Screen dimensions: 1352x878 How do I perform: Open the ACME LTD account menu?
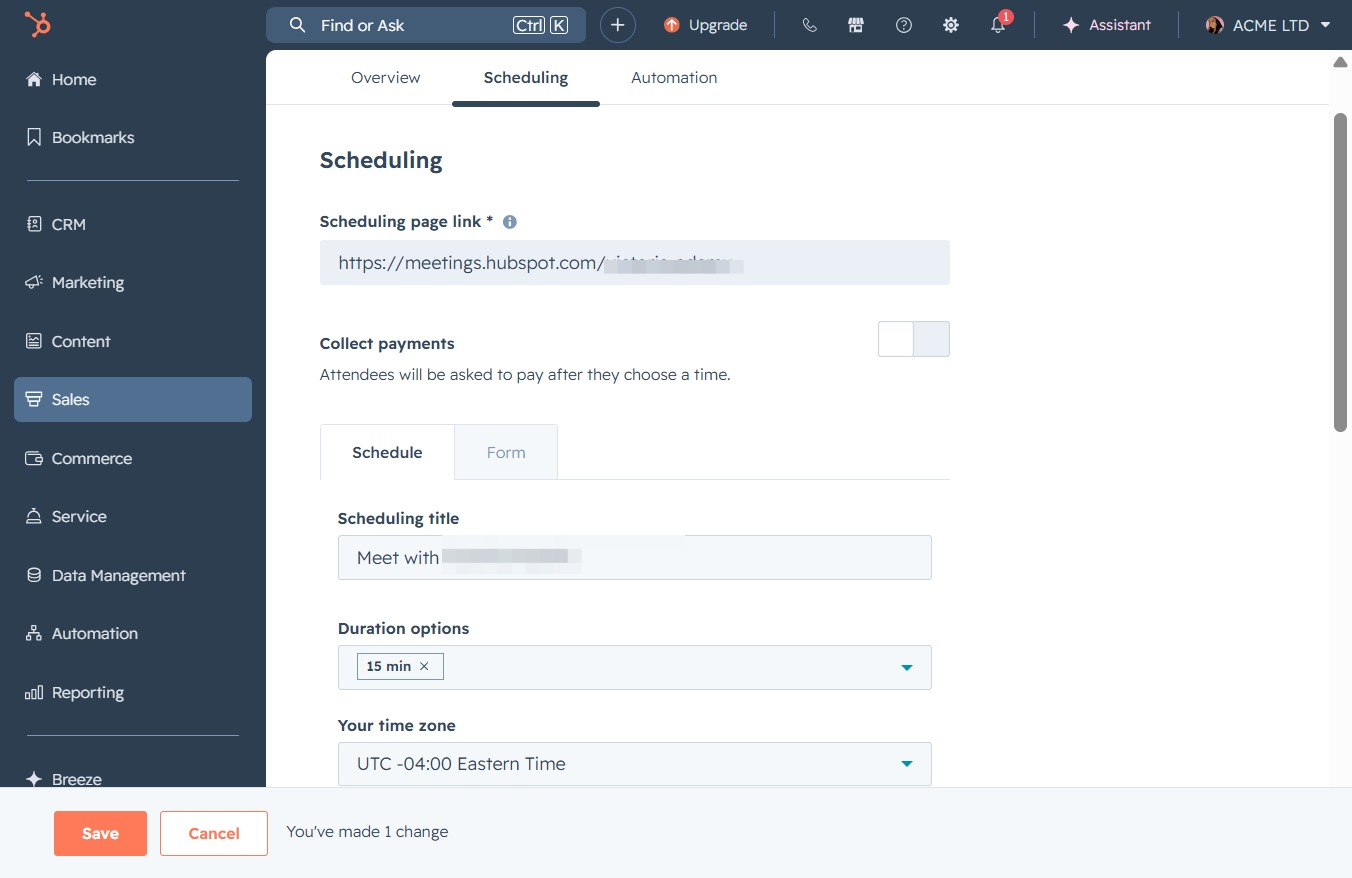1268,25
